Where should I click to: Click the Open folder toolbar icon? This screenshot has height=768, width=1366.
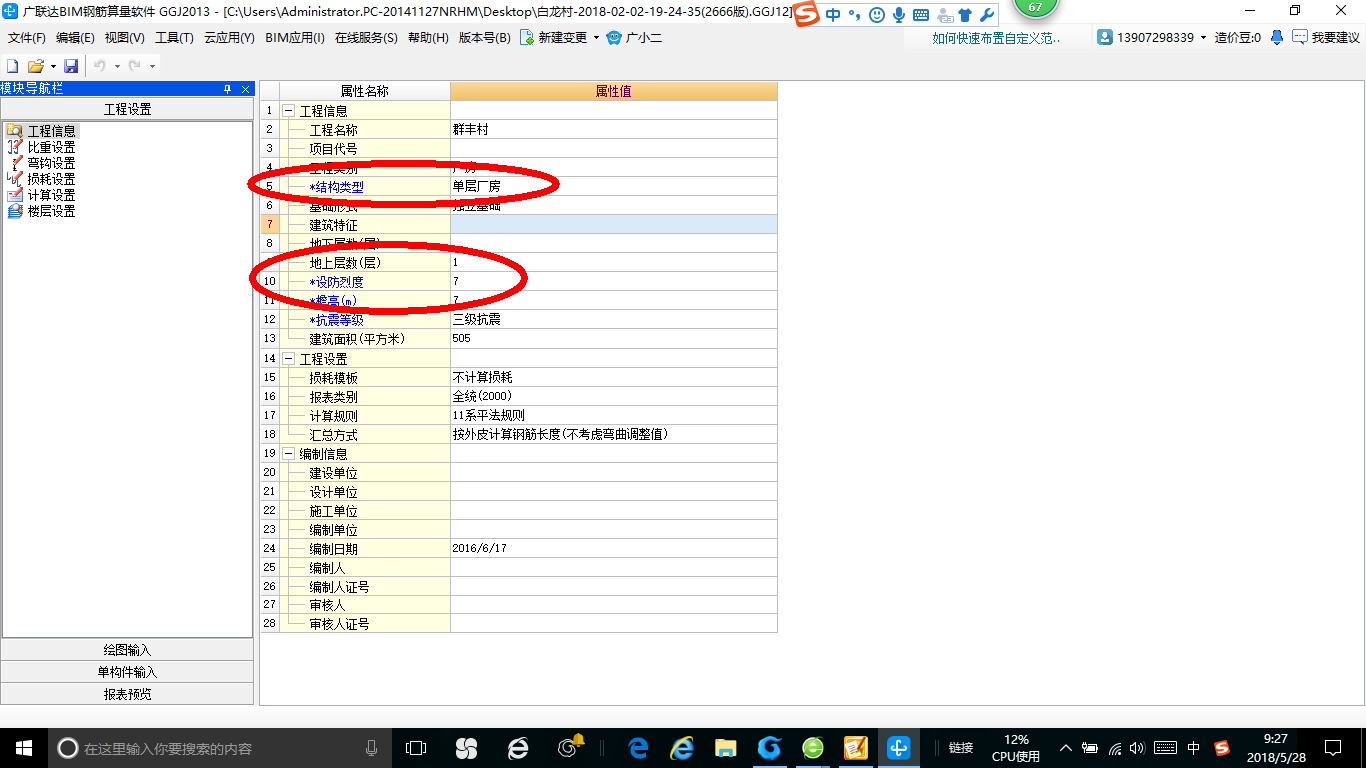35,65
